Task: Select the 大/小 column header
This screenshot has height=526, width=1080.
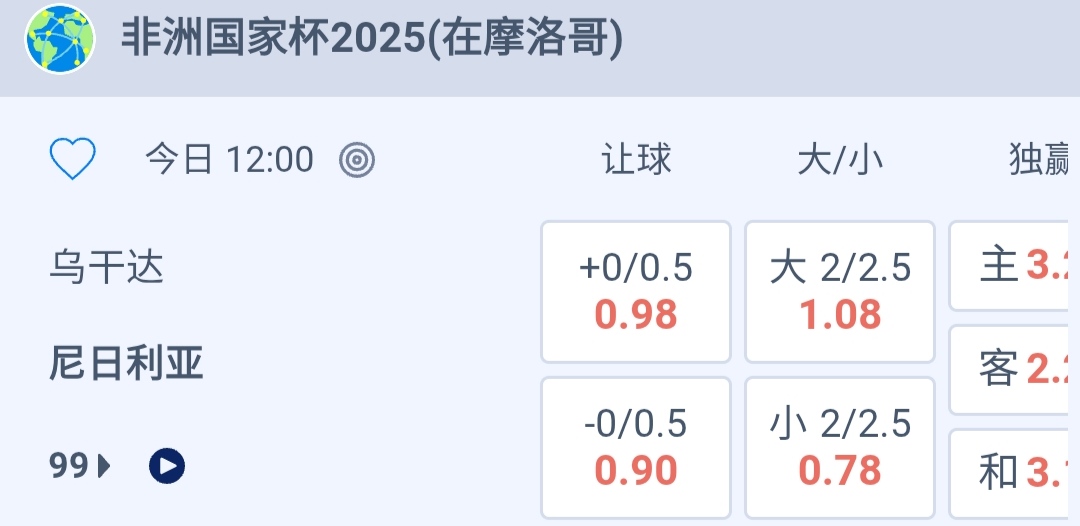Action: pos(840,160)
